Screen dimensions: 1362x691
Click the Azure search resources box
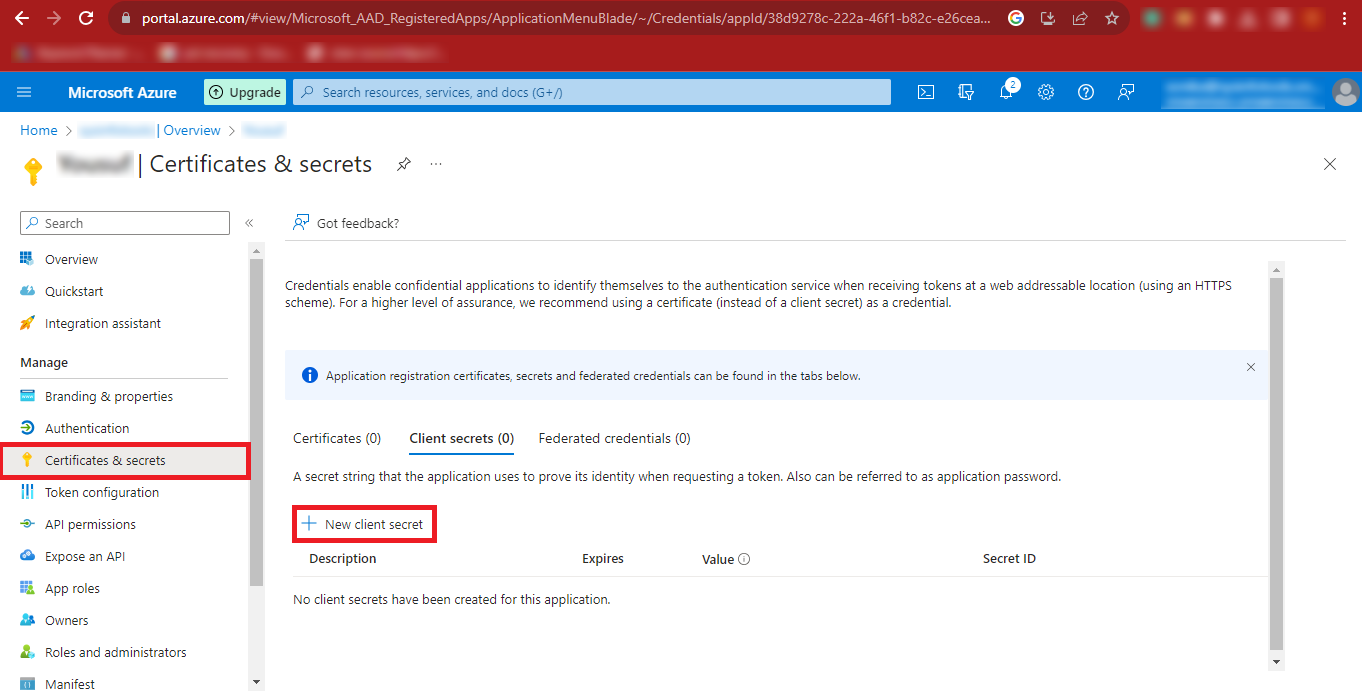[x=592, y=92]
